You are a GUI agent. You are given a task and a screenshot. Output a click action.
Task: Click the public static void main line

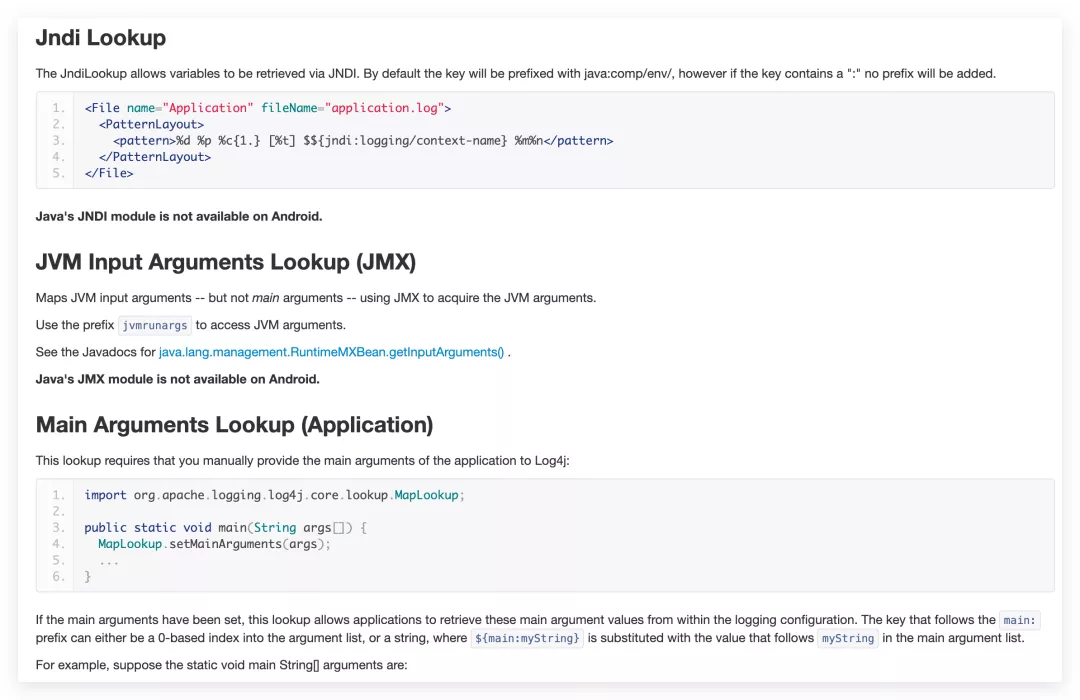coord(226,528)
